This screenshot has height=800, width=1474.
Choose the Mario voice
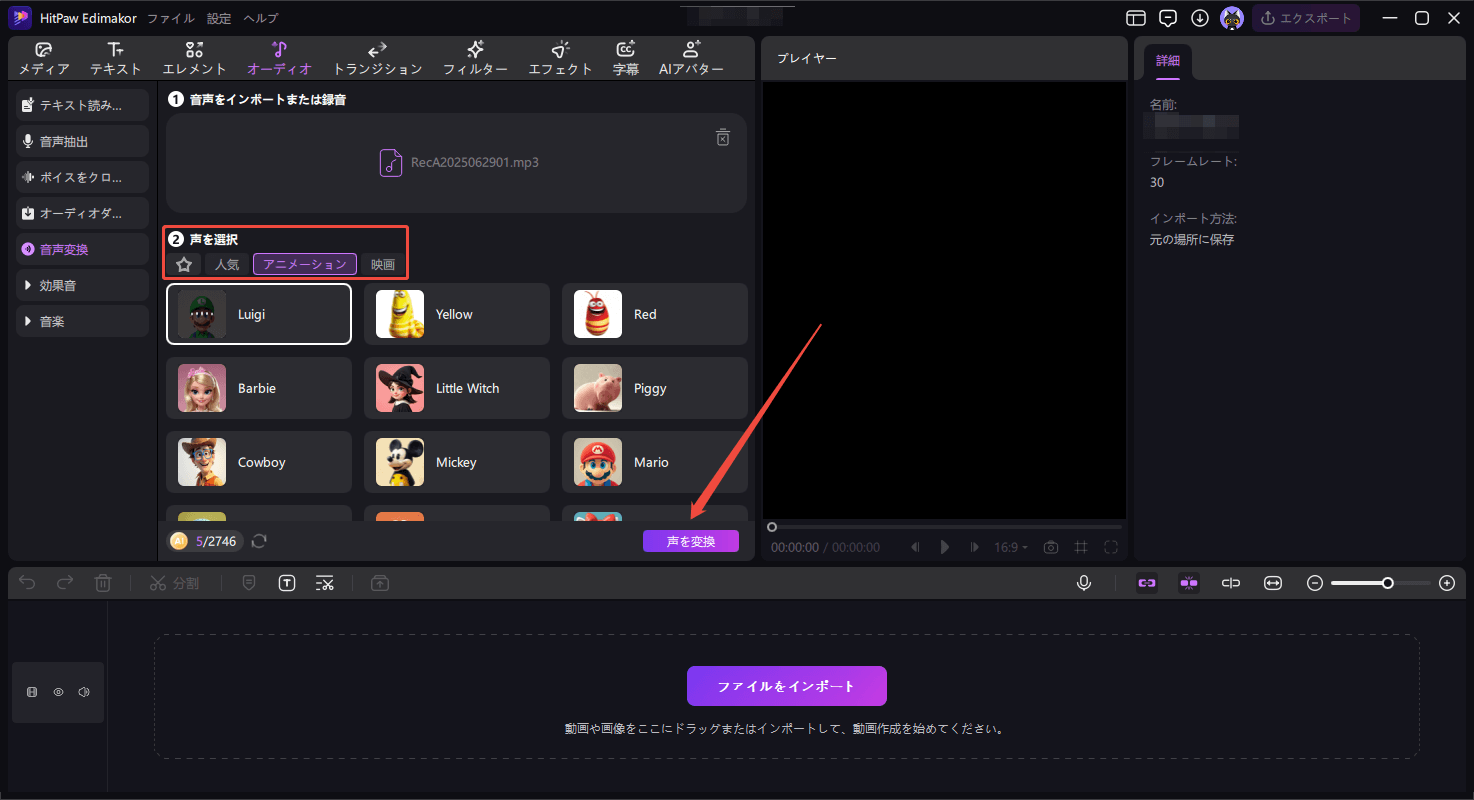(655, 462)
